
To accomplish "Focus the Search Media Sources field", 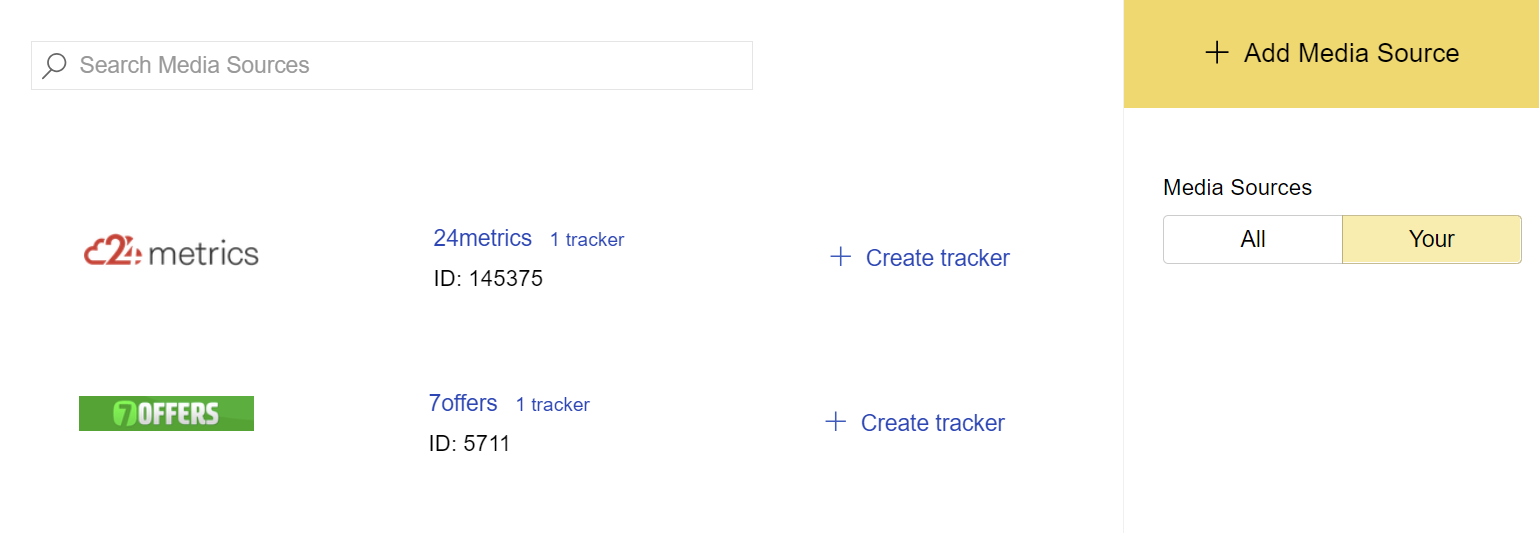I will [x=392, y=66].
